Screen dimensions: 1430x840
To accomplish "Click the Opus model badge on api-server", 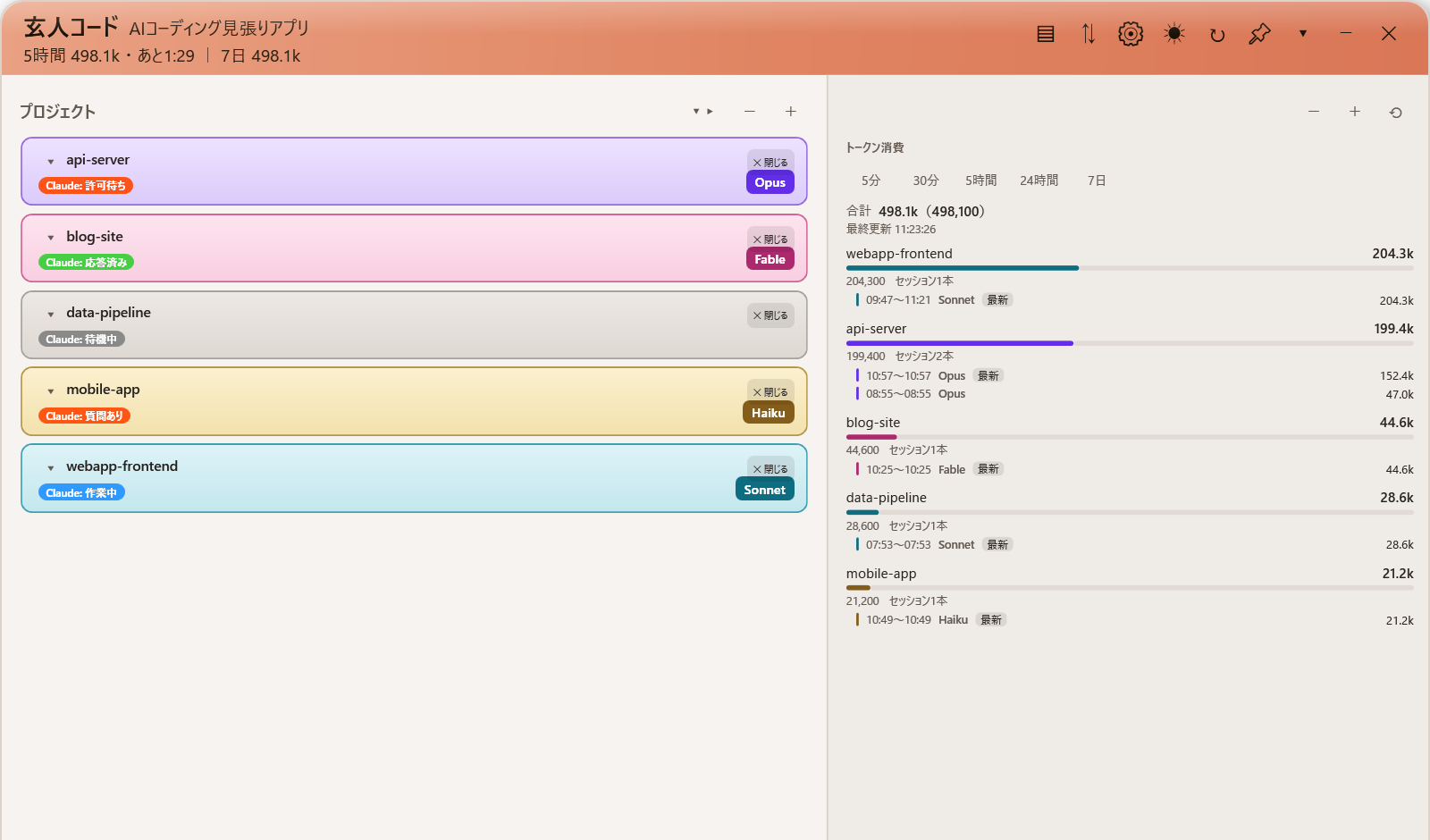I will coord(770,182).
